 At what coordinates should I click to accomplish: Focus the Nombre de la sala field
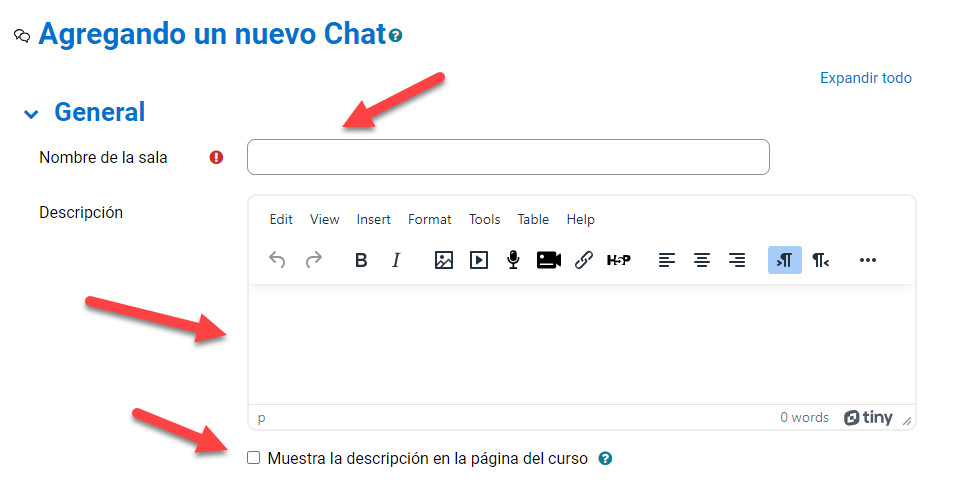coord(508,157)
